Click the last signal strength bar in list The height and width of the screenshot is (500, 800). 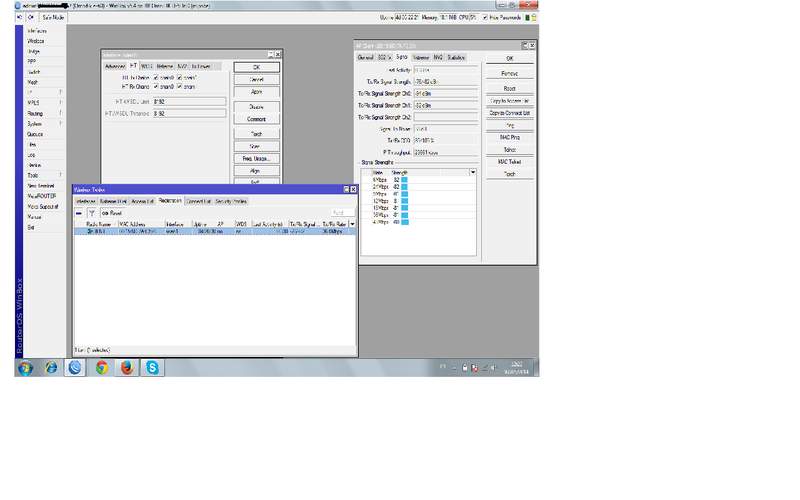coord(404,222)
